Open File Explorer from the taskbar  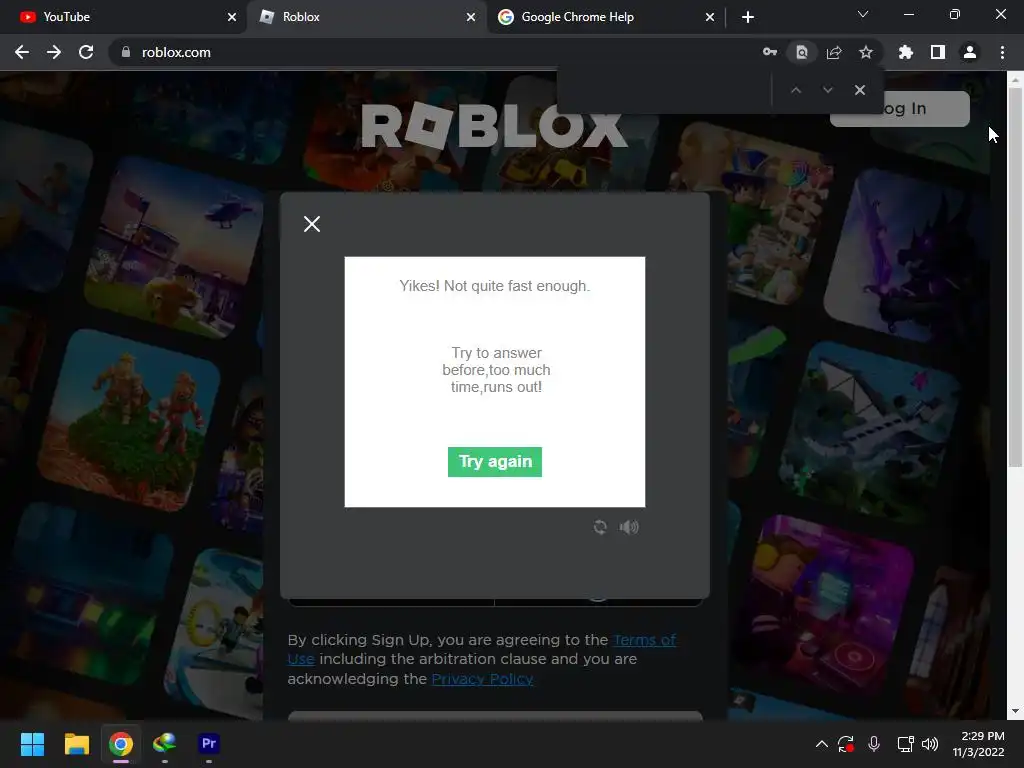76,744
